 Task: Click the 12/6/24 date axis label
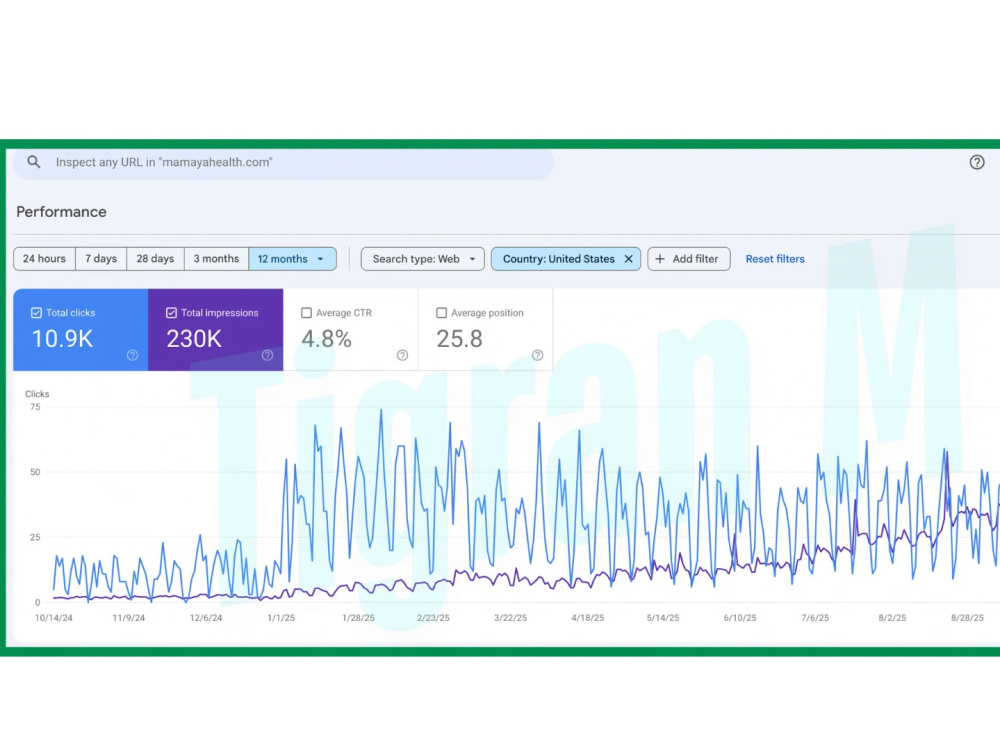coord(206,618)
